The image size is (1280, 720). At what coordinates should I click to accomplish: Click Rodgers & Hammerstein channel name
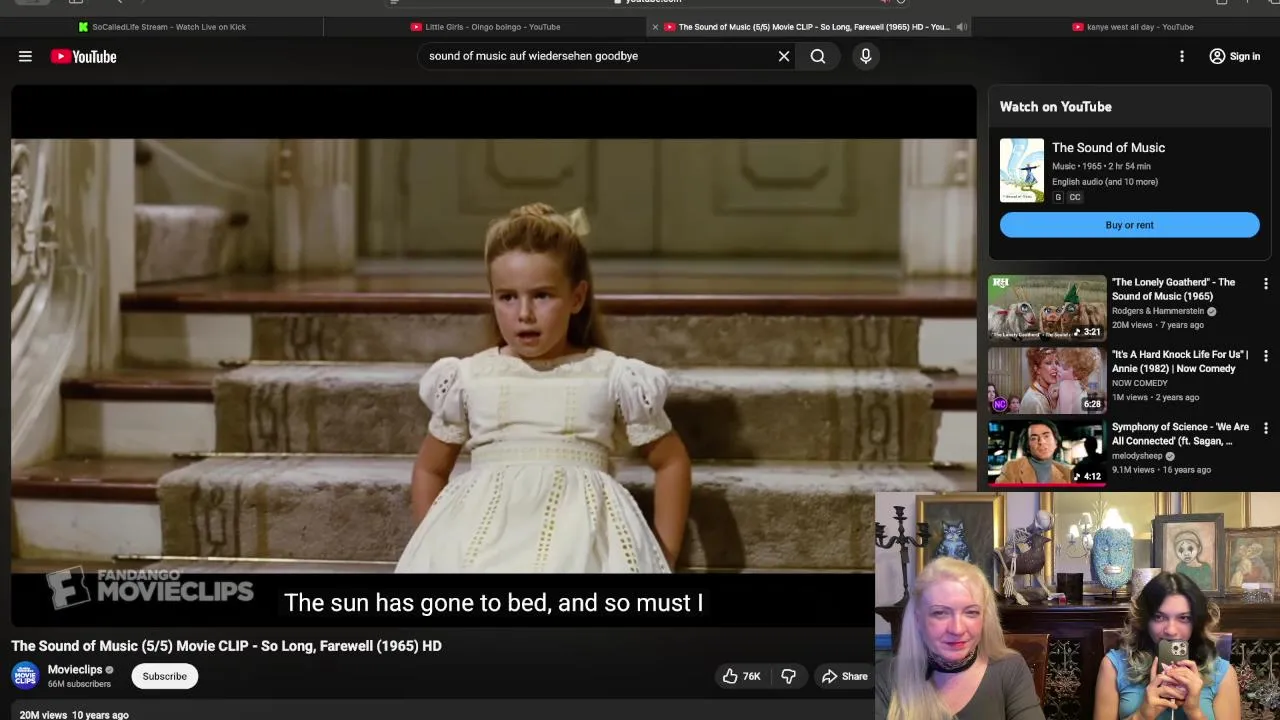click(x=1158, y=311)
